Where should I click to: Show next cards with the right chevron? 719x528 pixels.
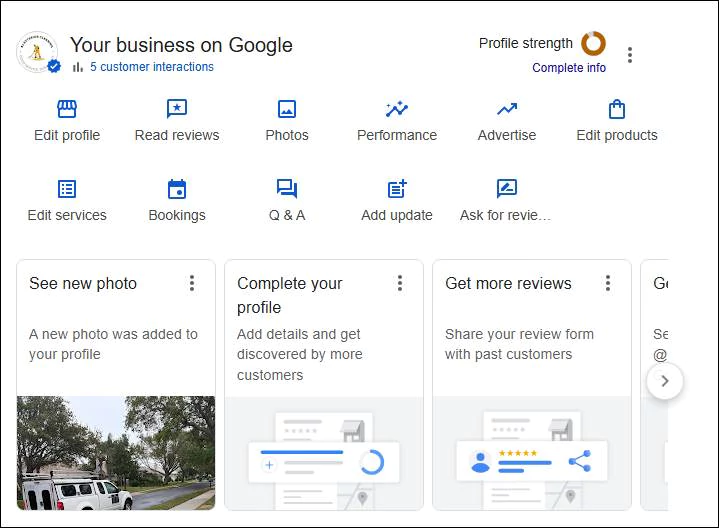click(x=665, y=381)
